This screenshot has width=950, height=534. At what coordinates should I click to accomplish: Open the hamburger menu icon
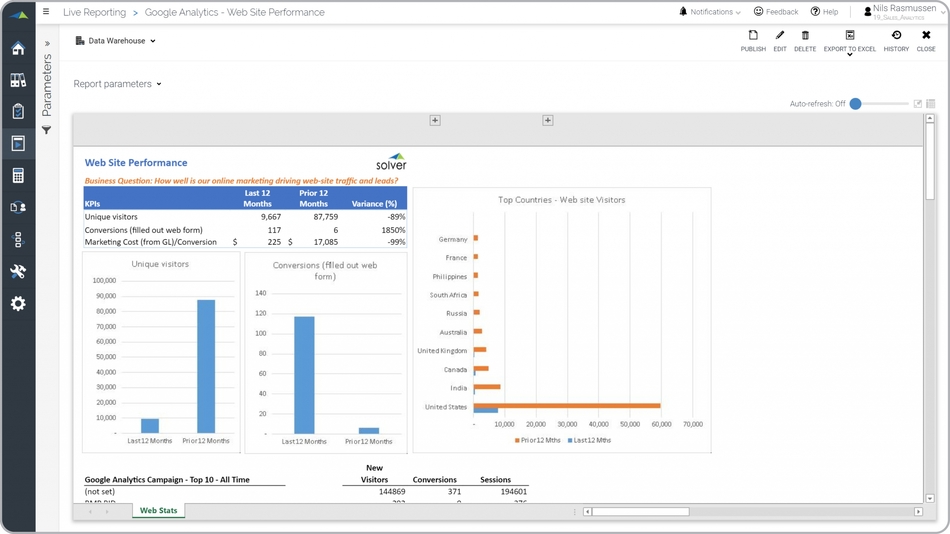tap(46, 12)
